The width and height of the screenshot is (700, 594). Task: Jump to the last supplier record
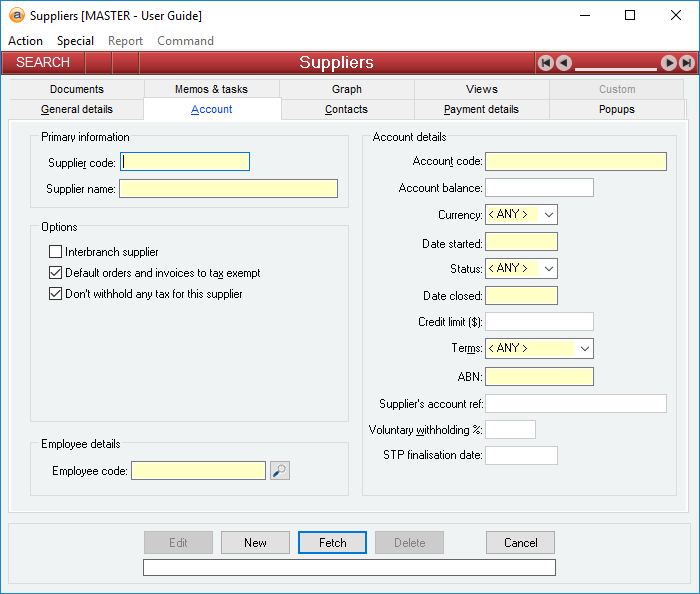(687, 63)
